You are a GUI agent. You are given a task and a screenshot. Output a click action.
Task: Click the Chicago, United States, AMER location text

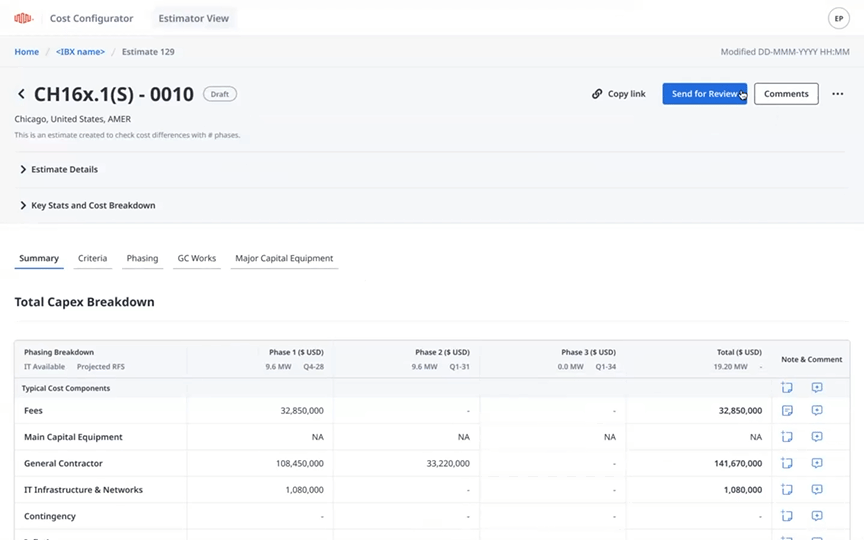(x=73, y=119)
